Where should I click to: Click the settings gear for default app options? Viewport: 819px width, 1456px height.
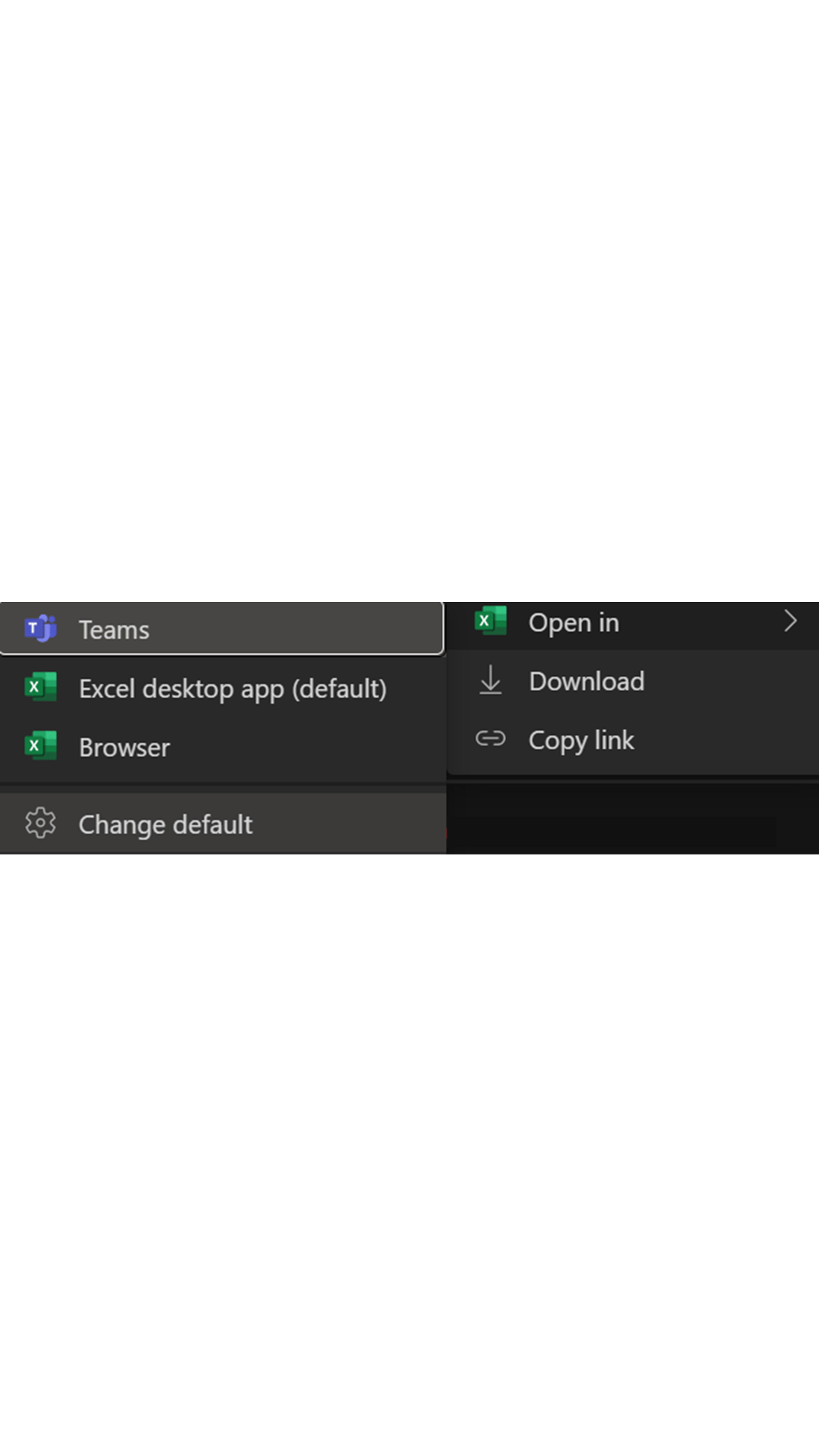coord(41,824)
